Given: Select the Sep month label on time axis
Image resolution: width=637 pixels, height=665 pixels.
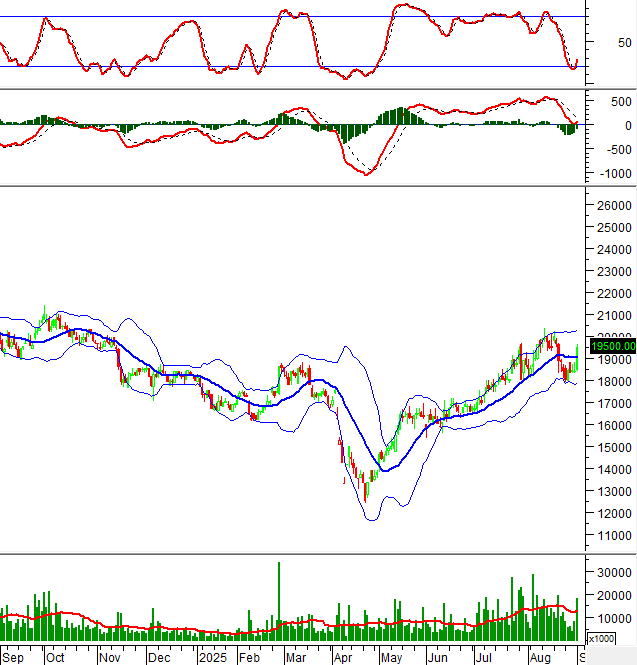Looking at the screenshot, I should tap(13, 657).
